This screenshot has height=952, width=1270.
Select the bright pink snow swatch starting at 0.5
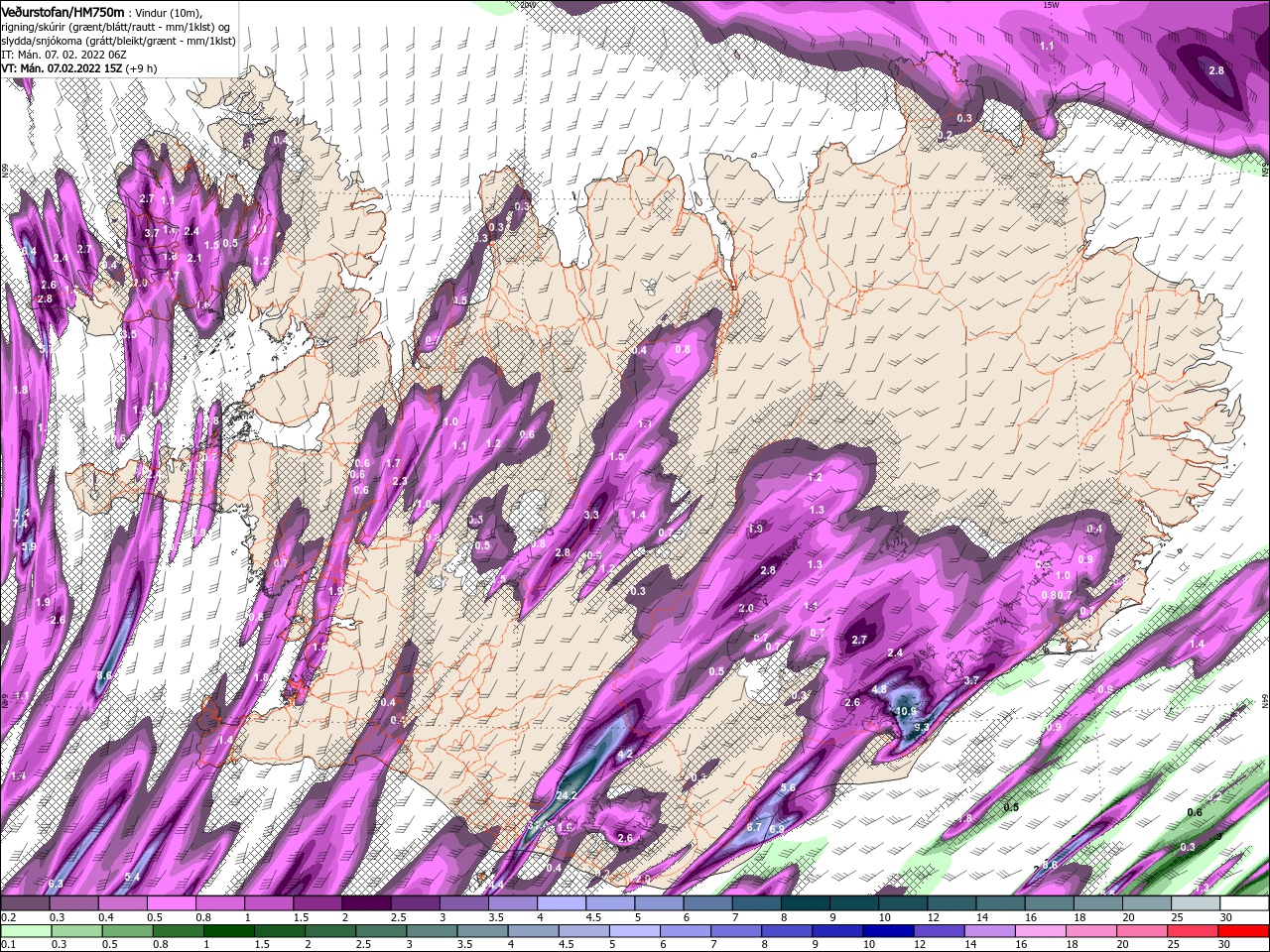pos(171,903)
